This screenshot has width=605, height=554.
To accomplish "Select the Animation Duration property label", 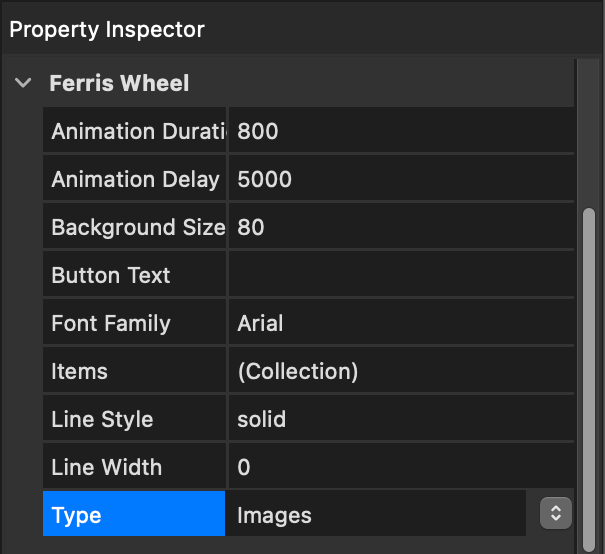I will click(134, 131).
